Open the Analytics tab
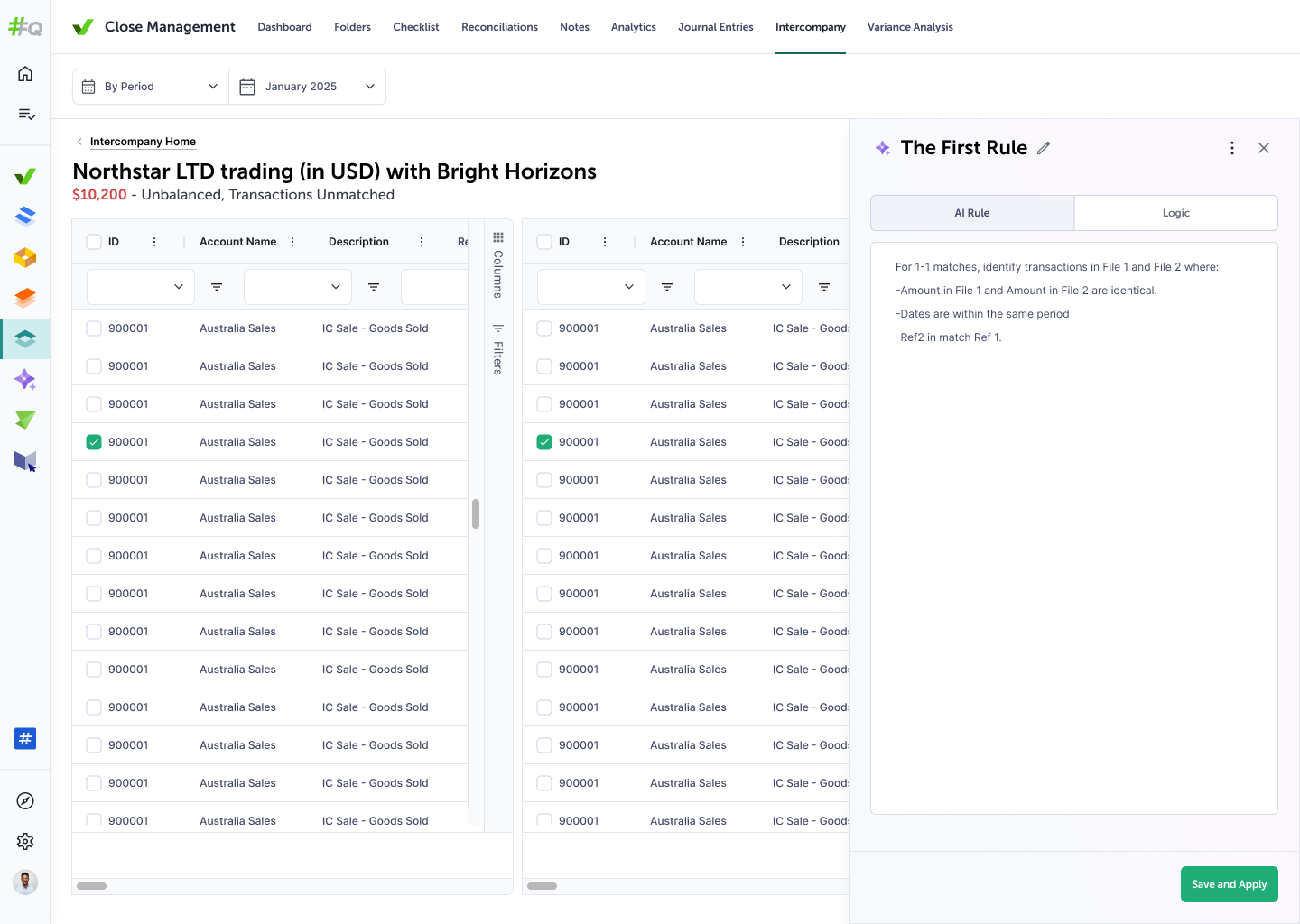 [634, 27]
